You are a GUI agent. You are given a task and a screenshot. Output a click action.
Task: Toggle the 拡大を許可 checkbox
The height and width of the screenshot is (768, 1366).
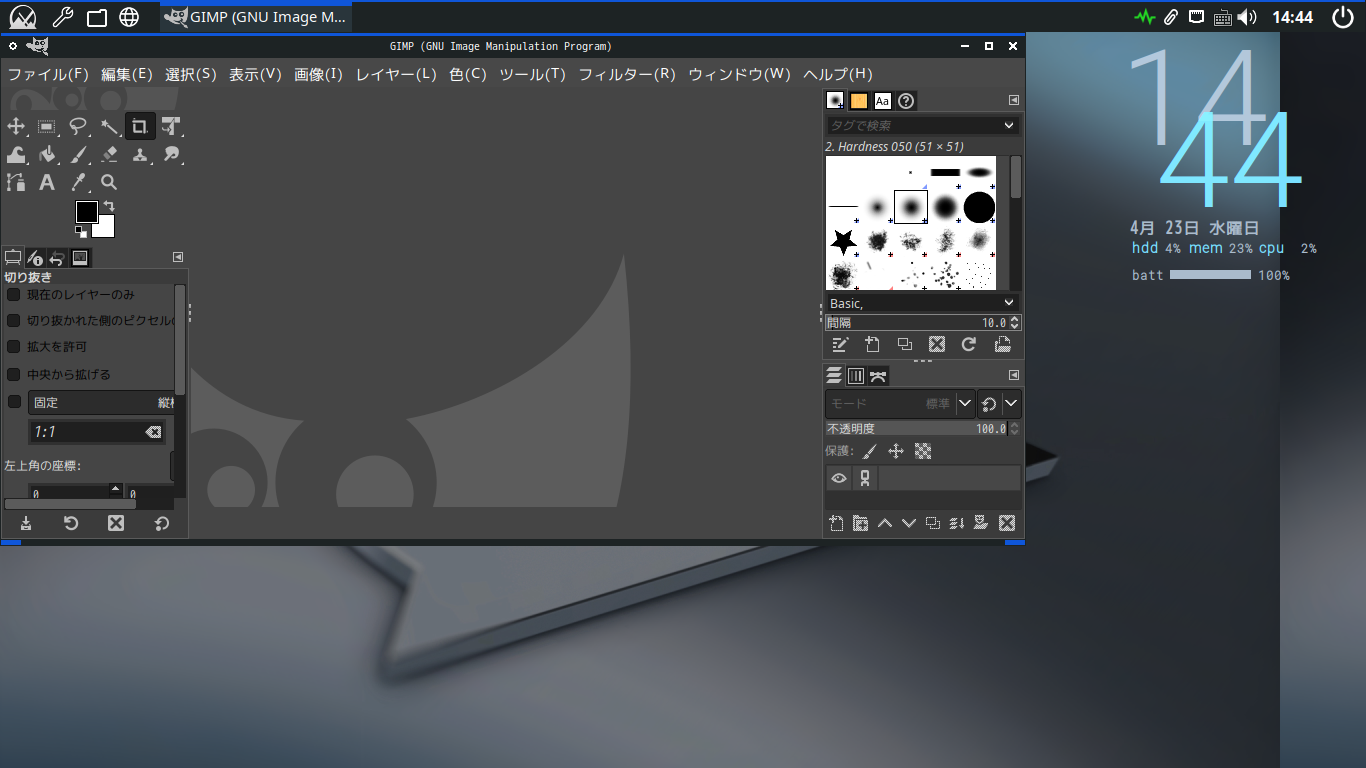(14, 347)
